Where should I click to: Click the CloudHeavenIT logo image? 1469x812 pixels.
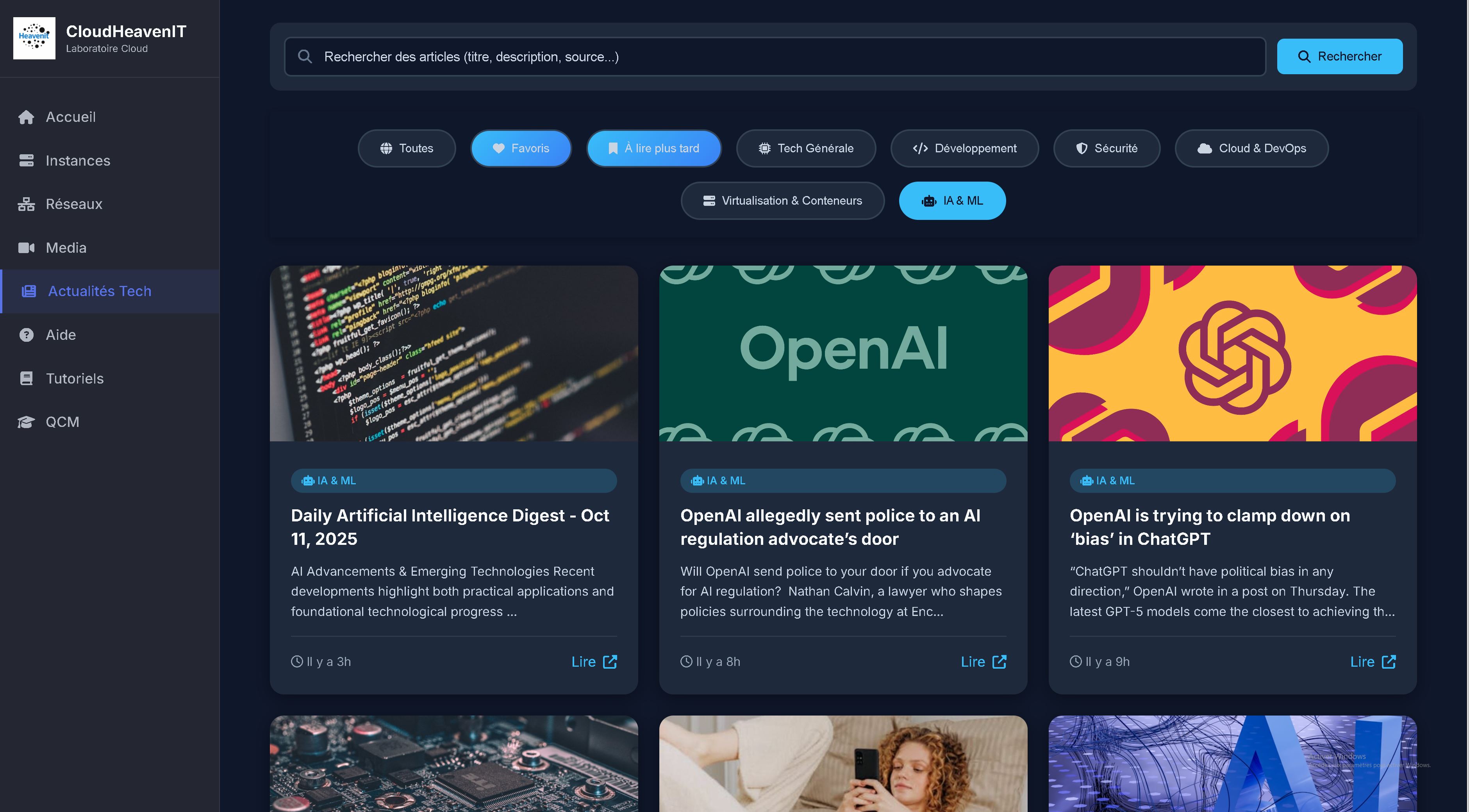34,38
